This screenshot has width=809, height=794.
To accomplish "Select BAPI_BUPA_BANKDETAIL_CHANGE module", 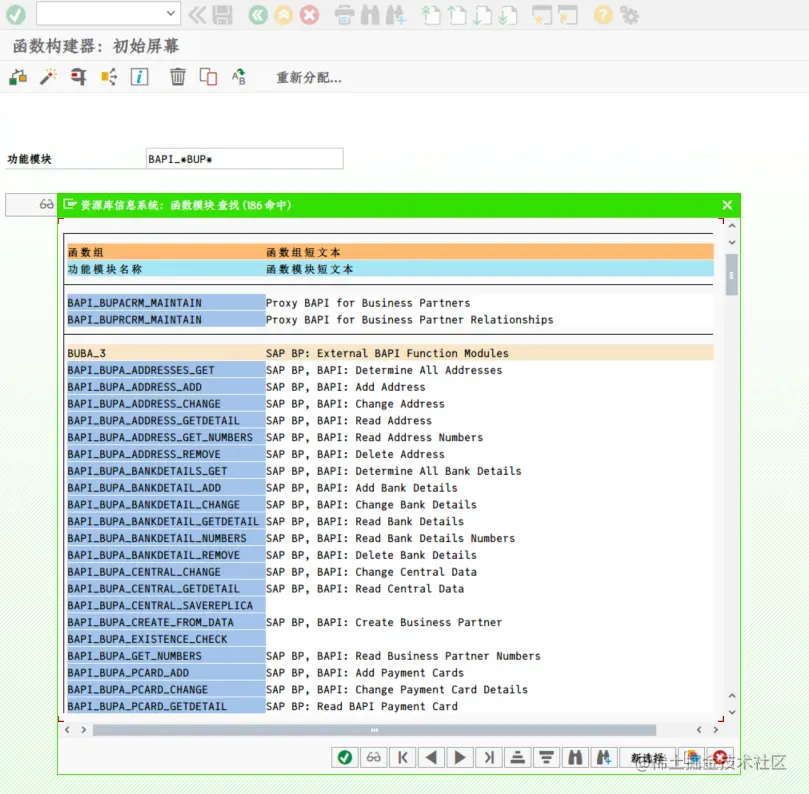I will (x=166, y=505).
